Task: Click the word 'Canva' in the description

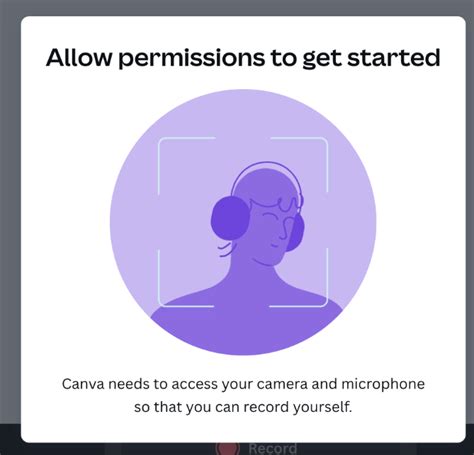Action: coord(83,384)
